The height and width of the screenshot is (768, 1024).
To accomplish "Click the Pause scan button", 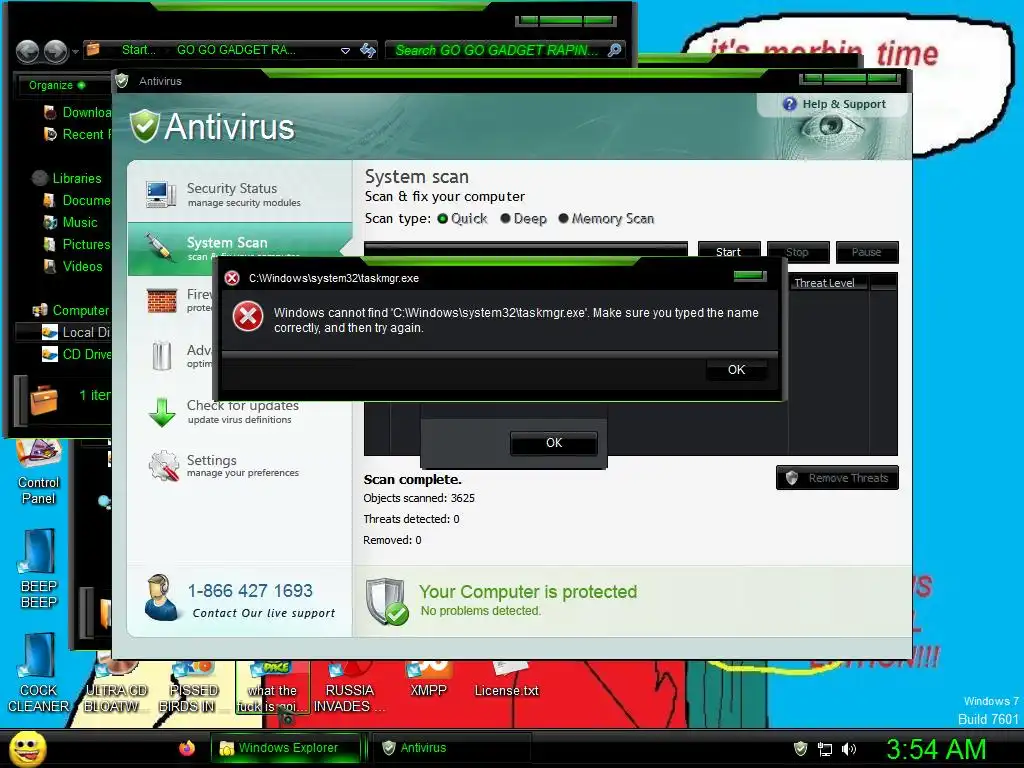I will [x=867, y=251].
